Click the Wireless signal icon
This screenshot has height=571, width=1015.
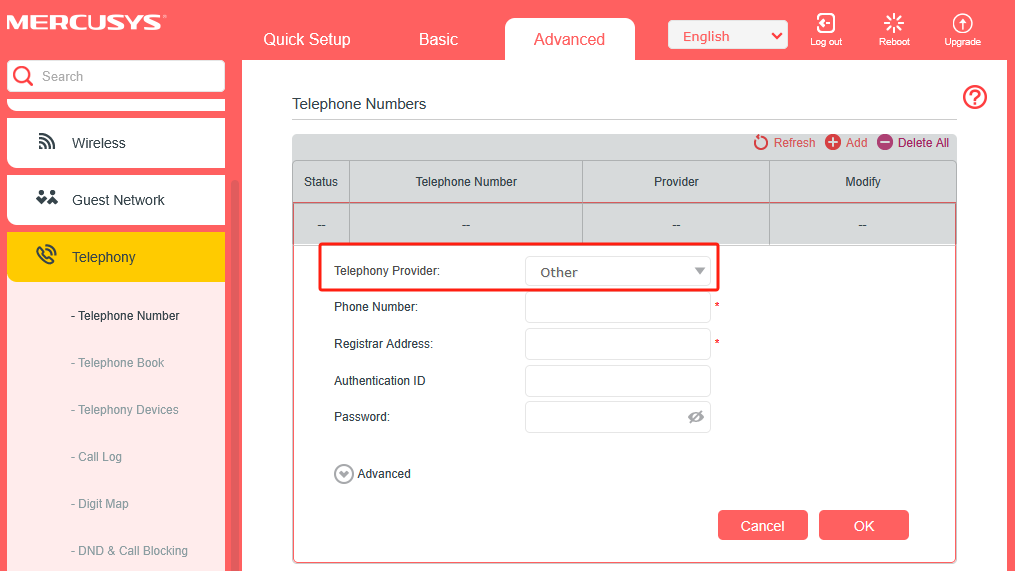pyautogui.click(x=47, y=142)
